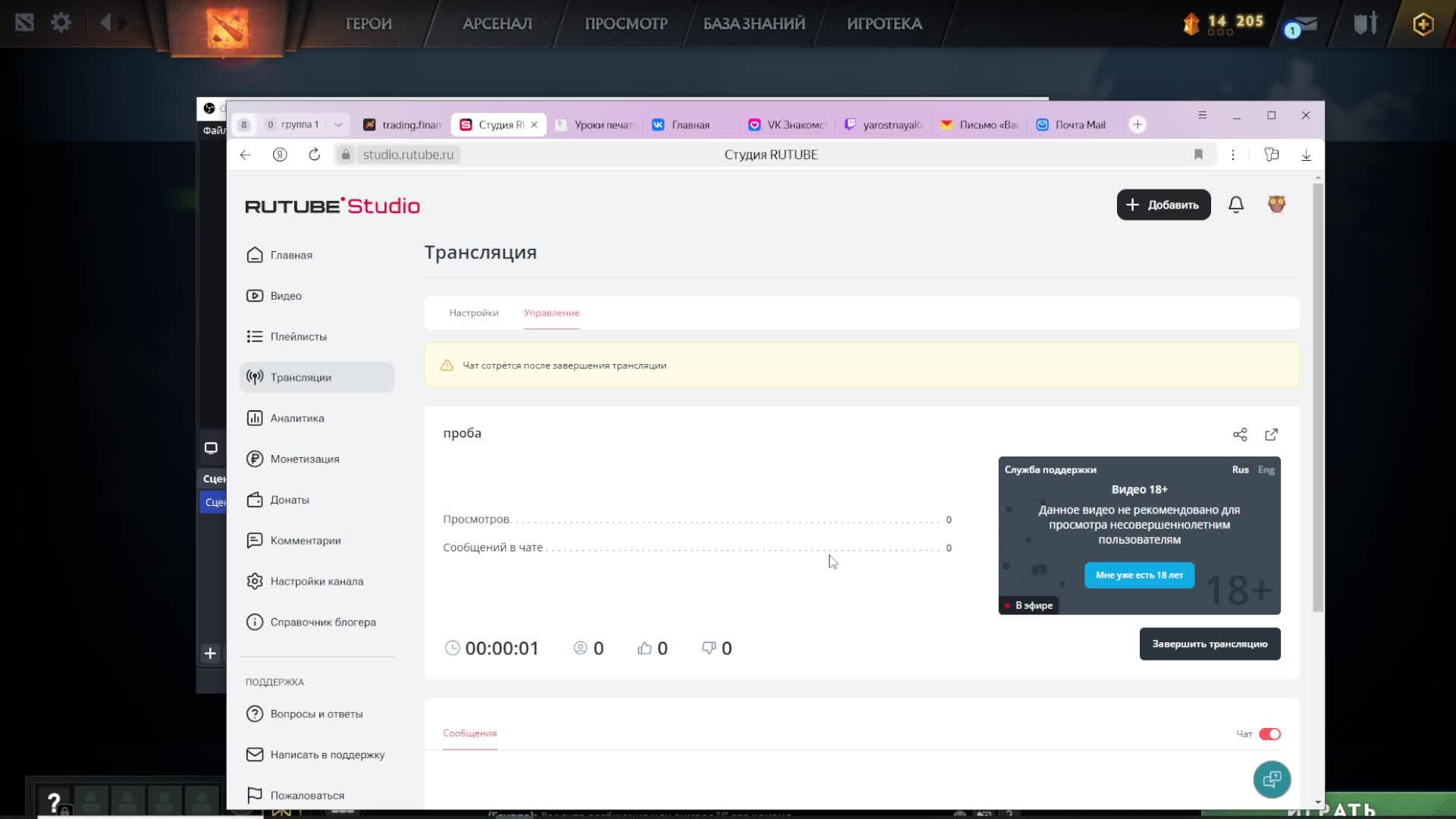Switch player language to Eng
The image size is (1456, 819).
pos(1266,470)
